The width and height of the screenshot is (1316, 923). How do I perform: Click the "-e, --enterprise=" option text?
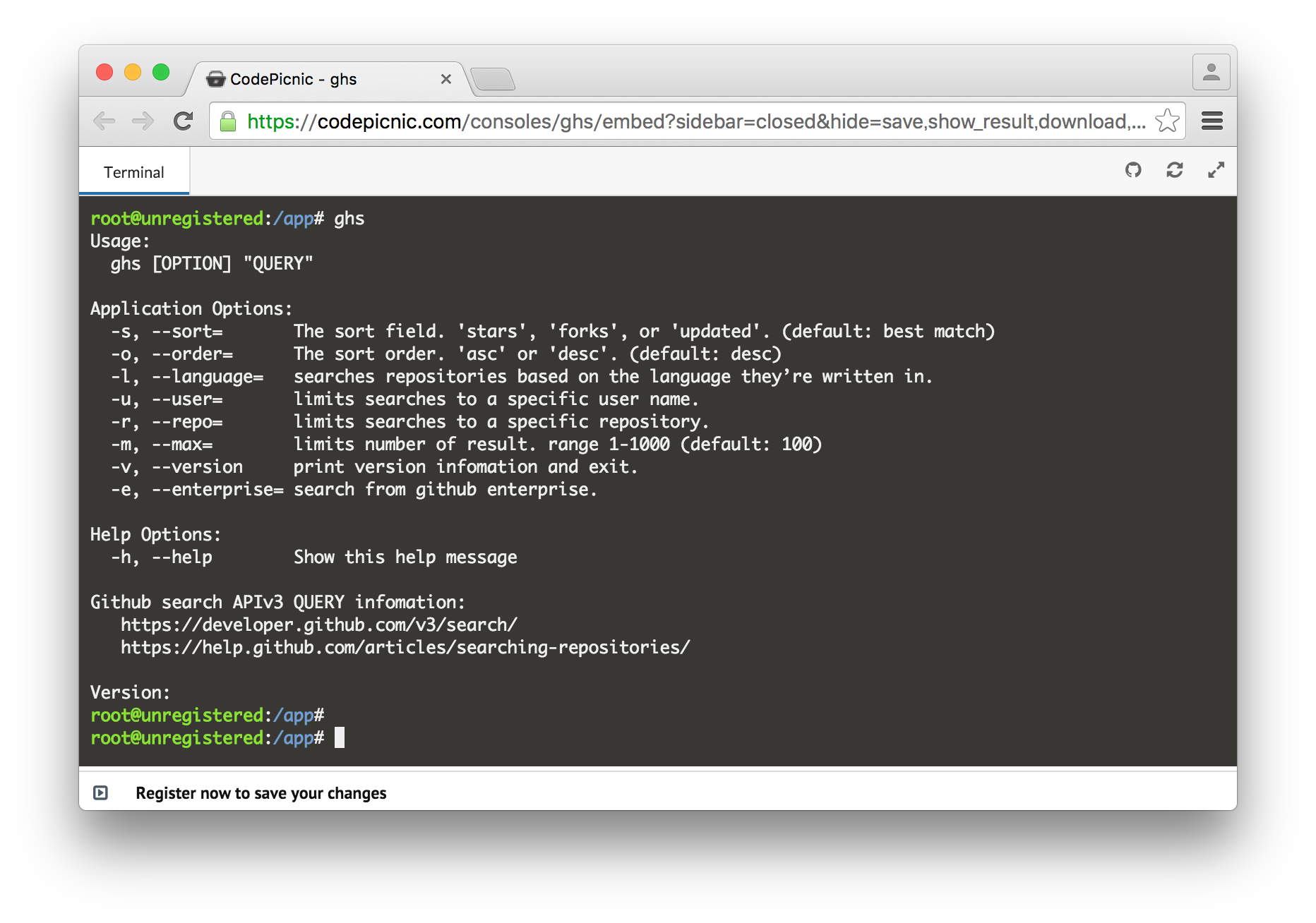click(197, 490)
